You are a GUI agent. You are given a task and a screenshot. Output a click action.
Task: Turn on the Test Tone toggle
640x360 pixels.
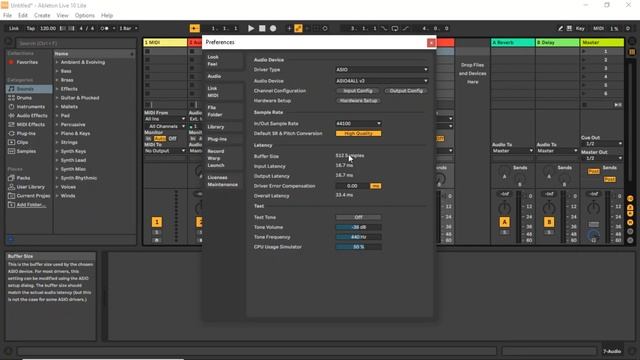pos(358,218)
